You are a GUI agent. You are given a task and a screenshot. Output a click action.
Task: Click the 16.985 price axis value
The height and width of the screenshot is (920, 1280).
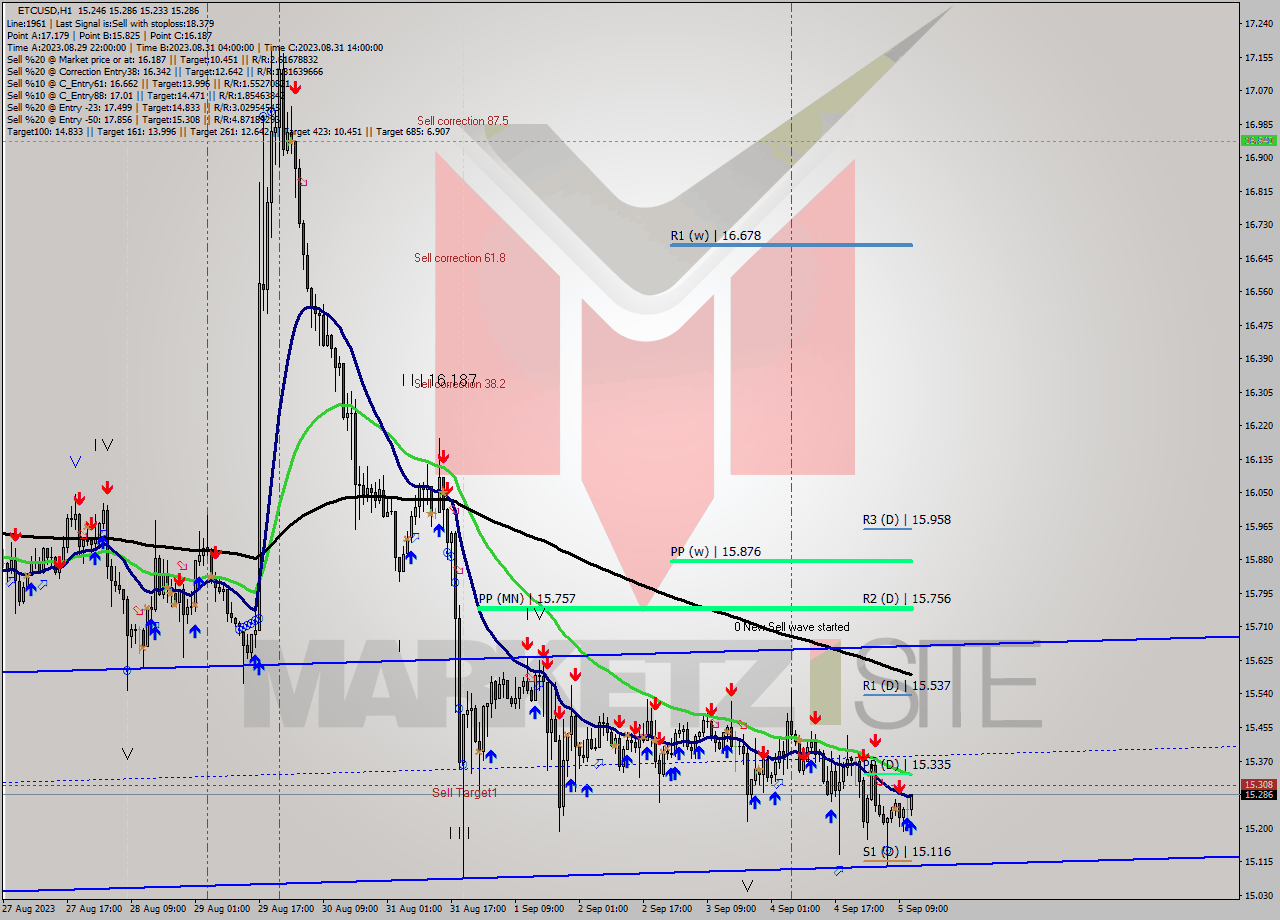pyautogui.click(x=1258, y=124)
